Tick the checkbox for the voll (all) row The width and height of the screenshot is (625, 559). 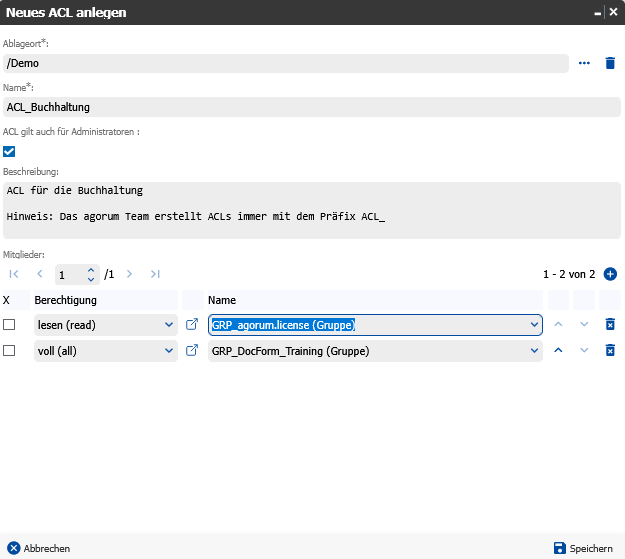[x=9, y=351]
